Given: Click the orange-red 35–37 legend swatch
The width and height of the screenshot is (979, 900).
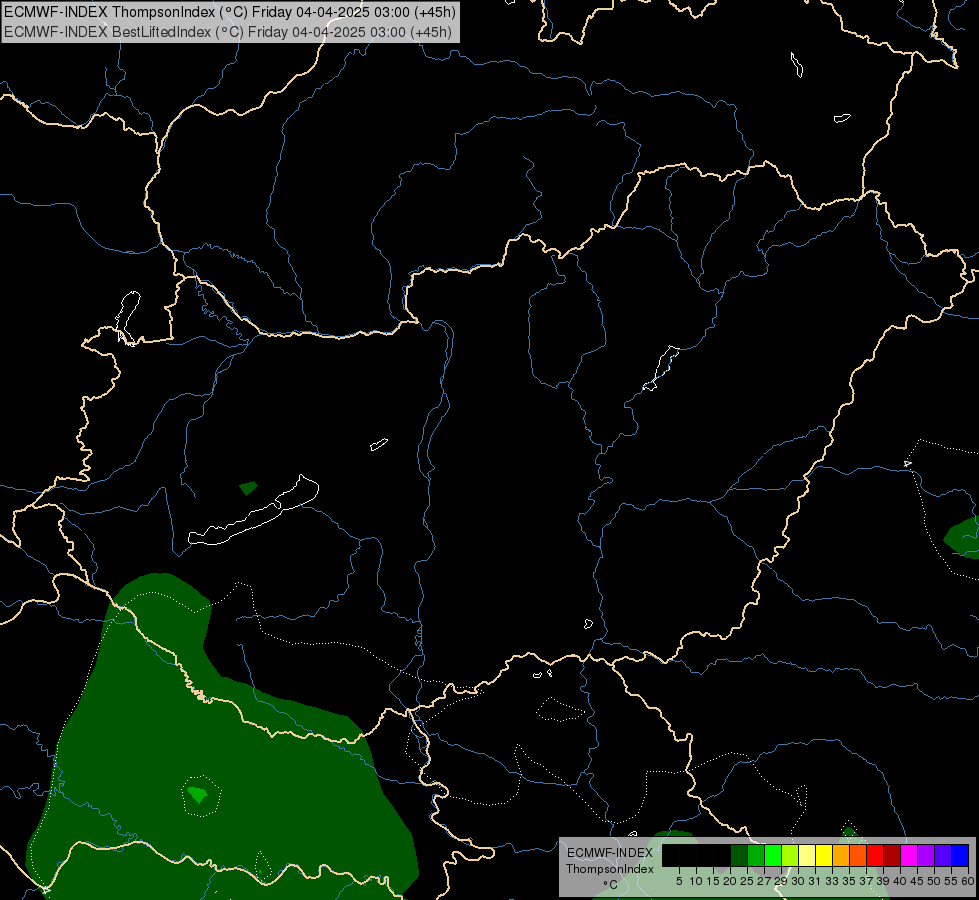Looking at the screenshot, I should [x=858, y=855].
